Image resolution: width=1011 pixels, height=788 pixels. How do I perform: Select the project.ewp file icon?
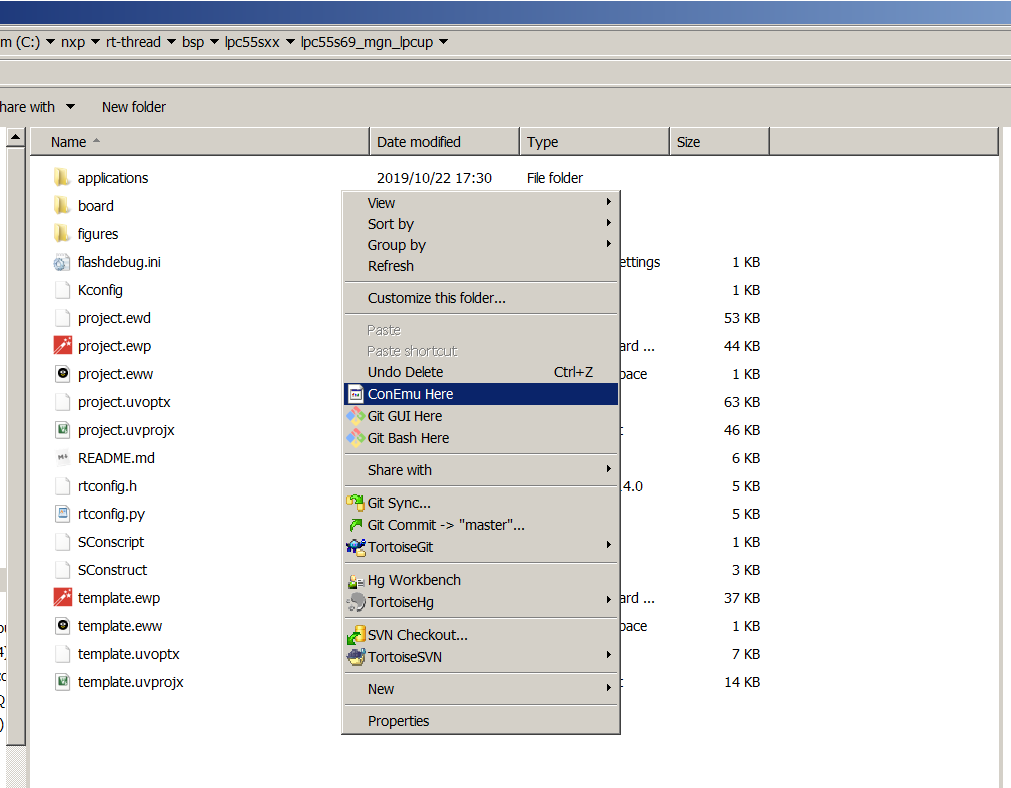[62, 346]
